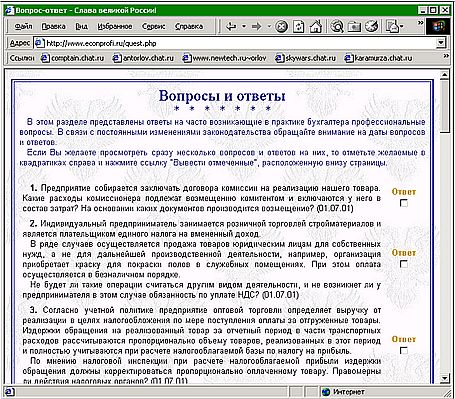The image size is (455, 399).
Task: Refresh the page with the Refresh icon
Action: click(x=298, y=26)
